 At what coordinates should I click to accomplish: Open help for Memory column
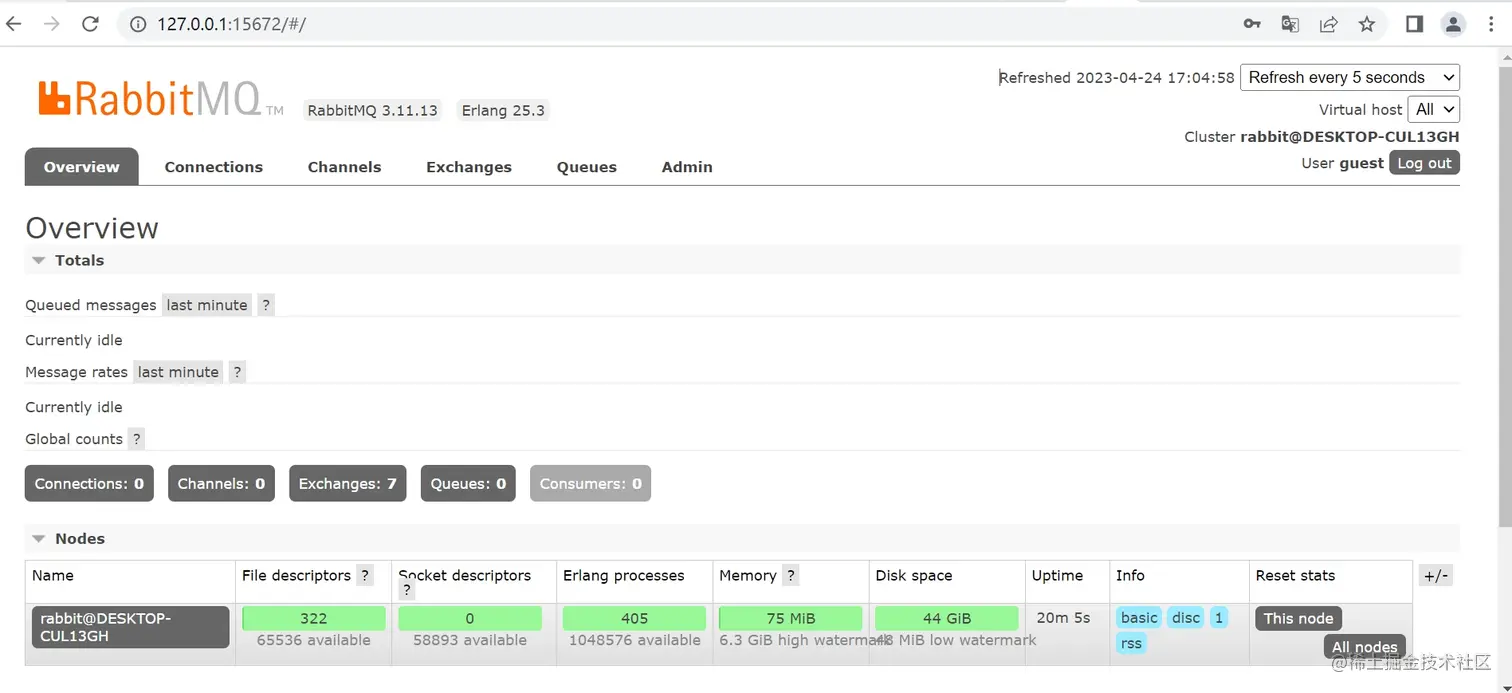790,576
